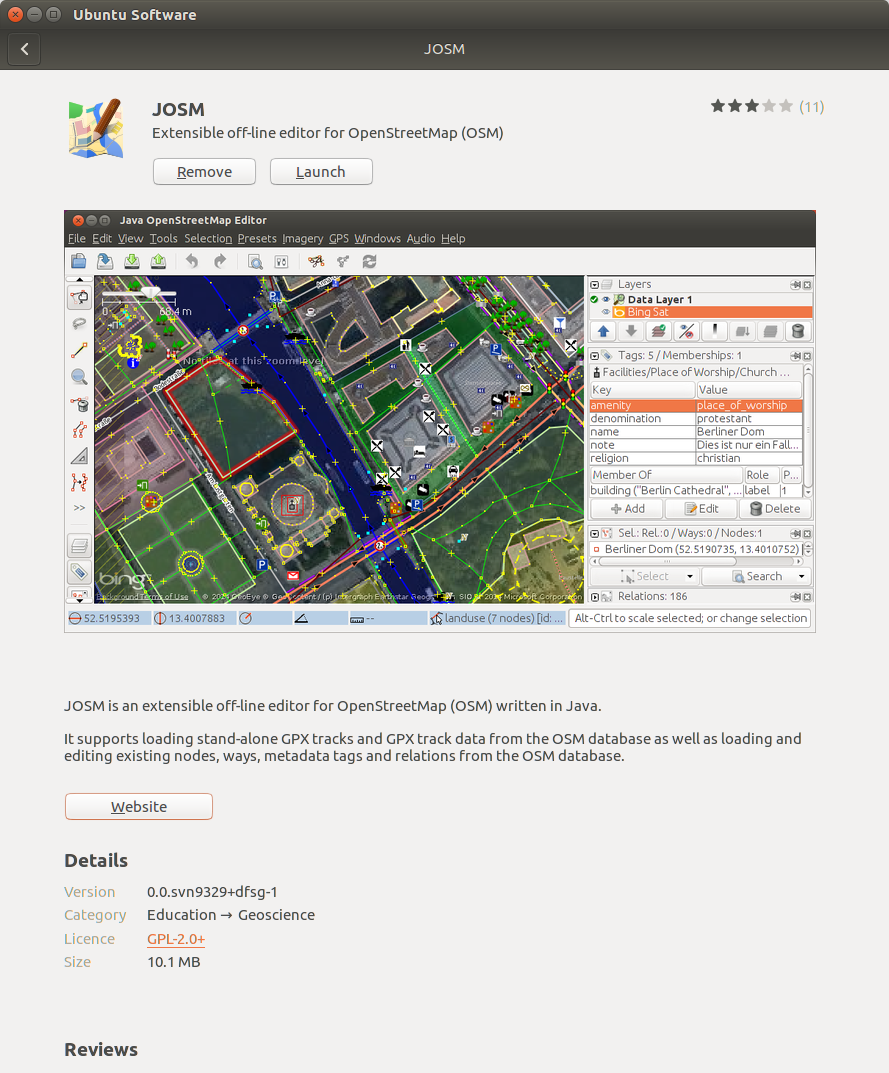Click the move layer up blue arrow
The image size is (889, 1073).
coord(604,331)
